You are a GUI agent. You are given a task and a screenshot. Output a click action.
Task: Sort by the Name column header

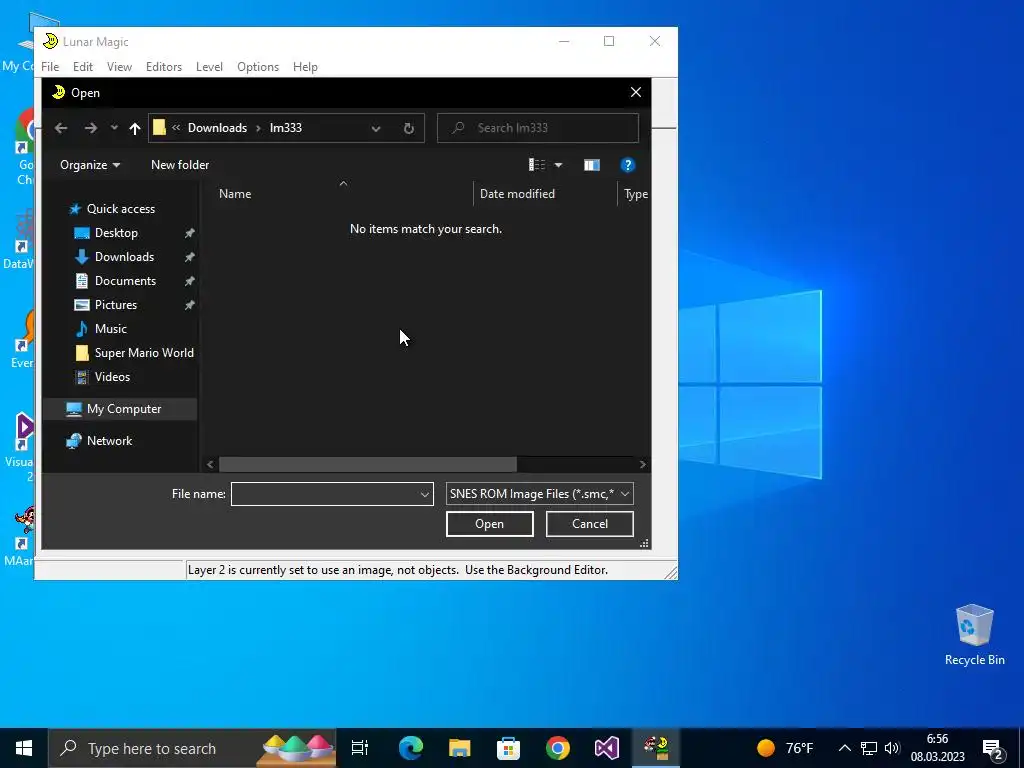pyautogui.click(x=235, y=194)
